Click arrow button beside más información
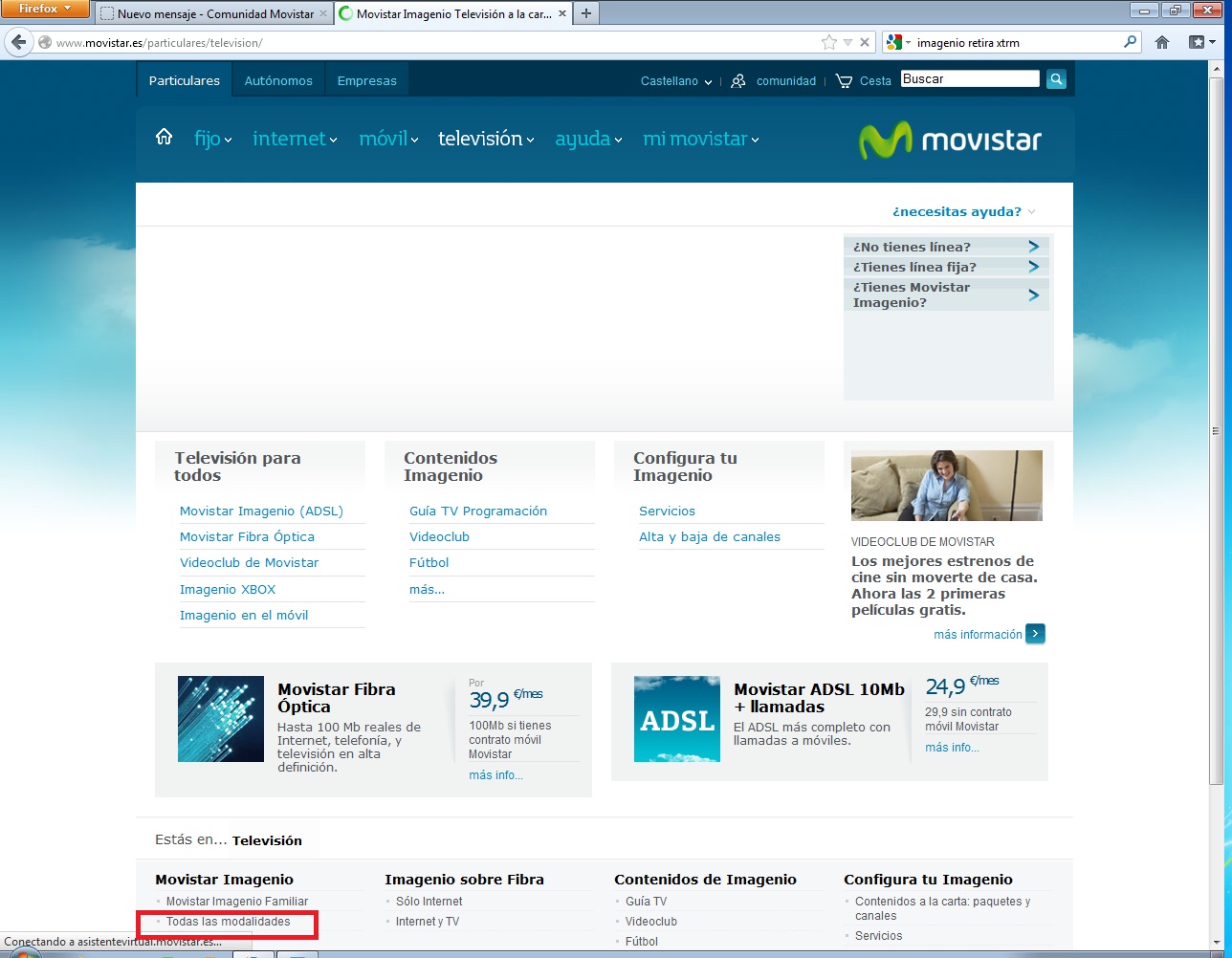Viewport: 1232px width, 958px height. pos(1035,634)
